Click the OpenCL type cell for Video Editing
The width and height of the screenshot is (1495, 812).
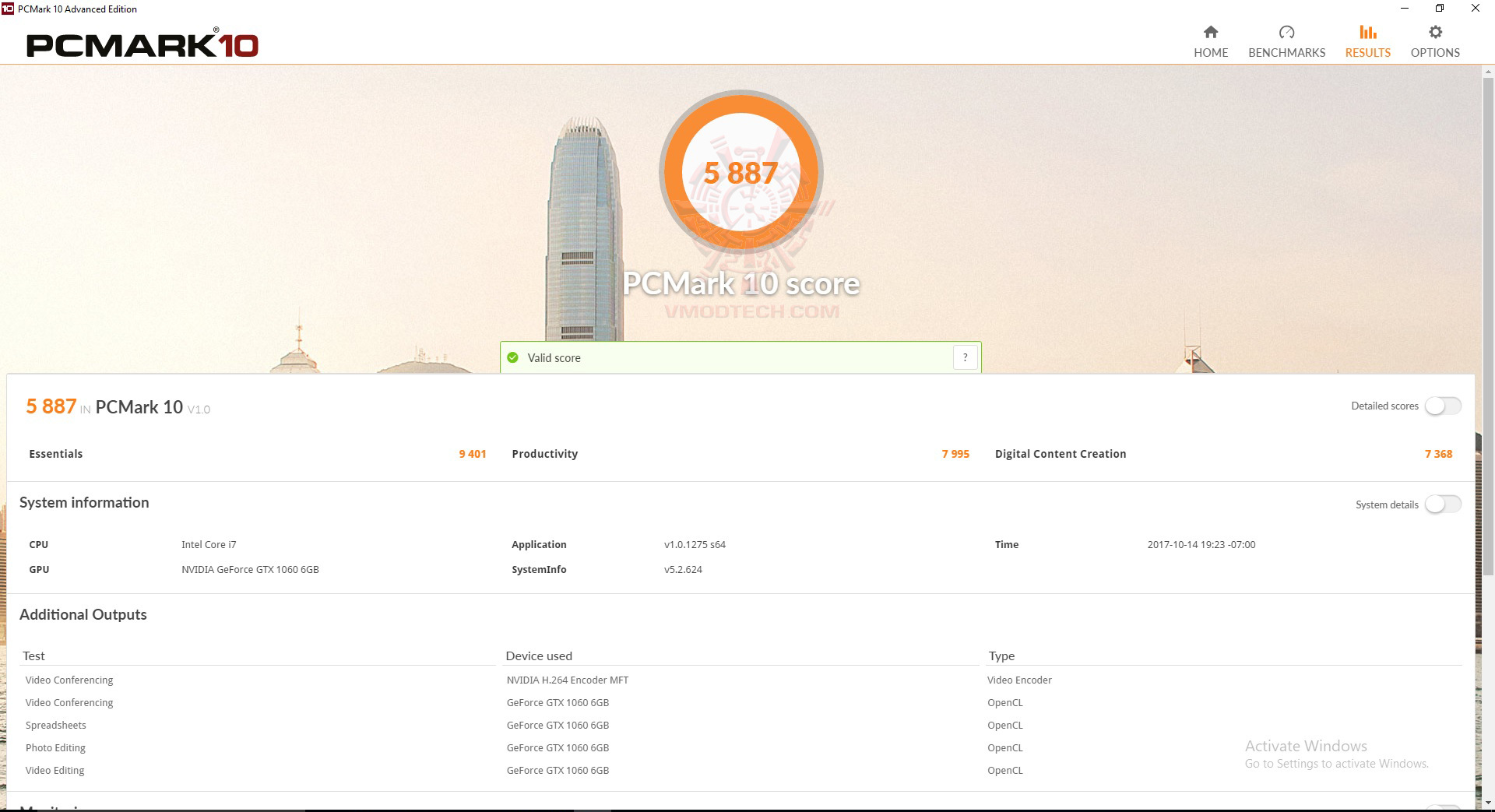(x=1005, y=771)
